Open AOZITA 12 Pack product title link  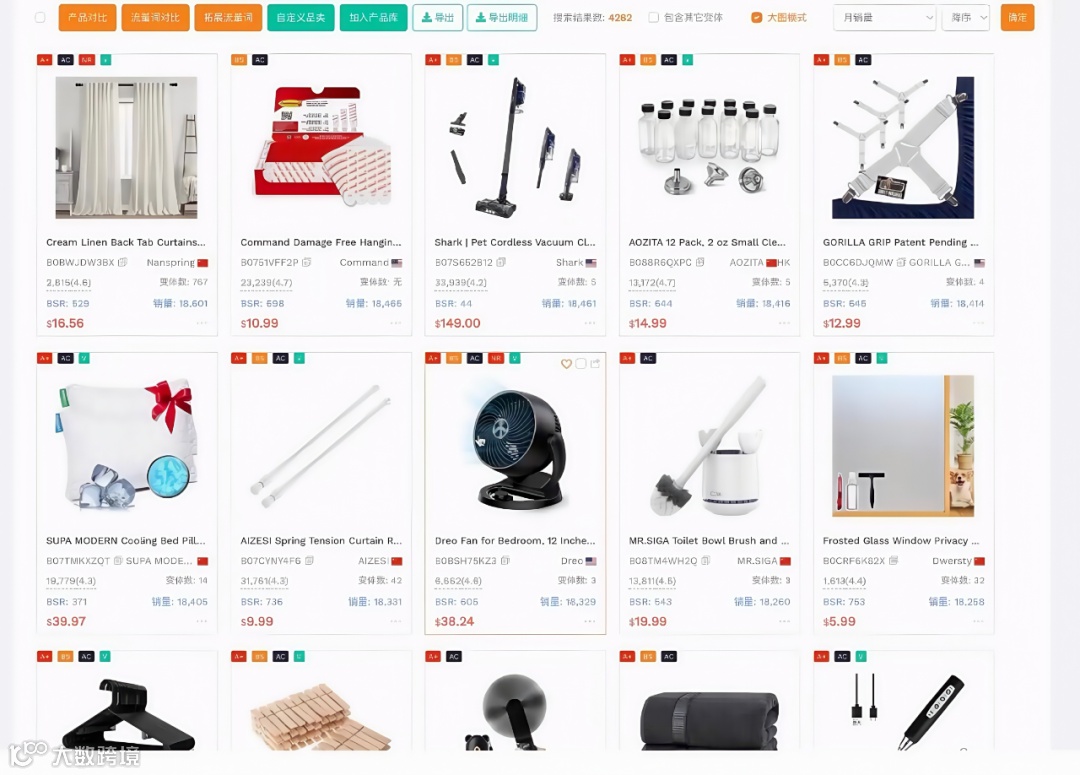707,242
